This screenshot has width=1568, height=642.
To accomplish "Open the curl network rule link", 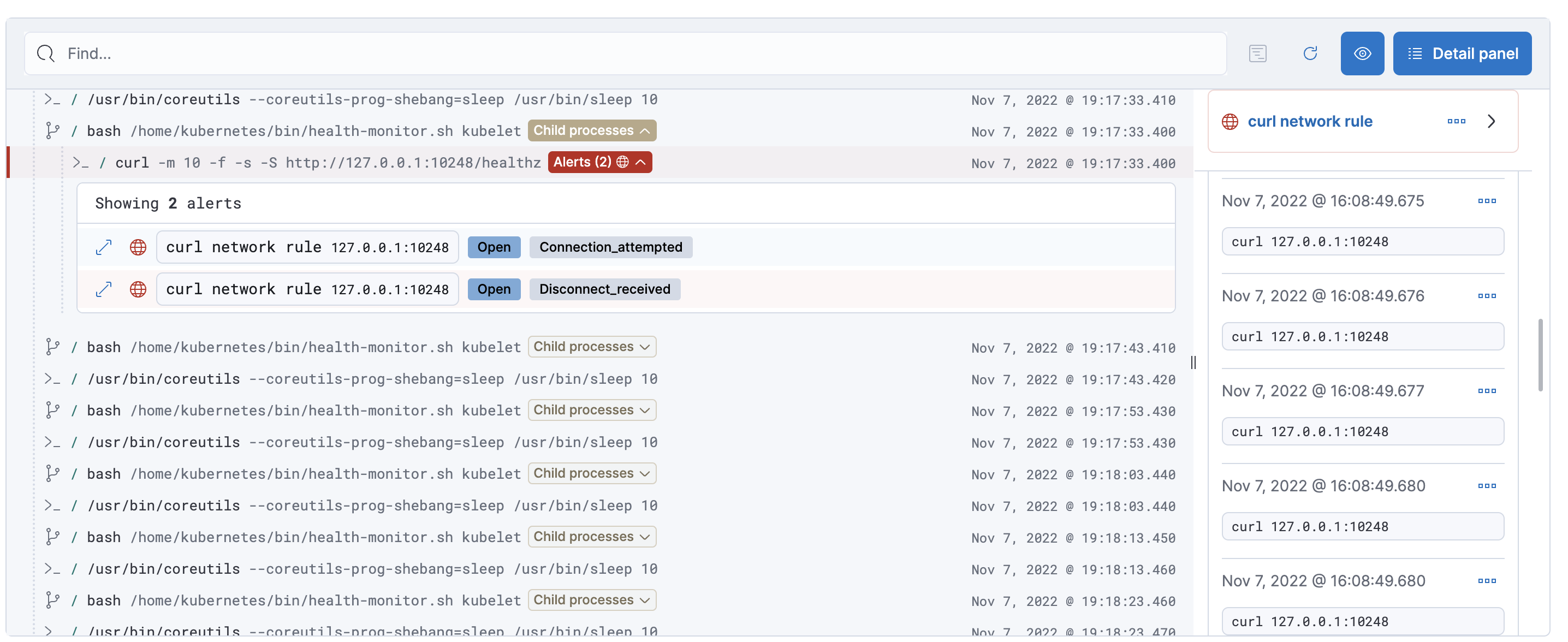I will point(1310,122).
